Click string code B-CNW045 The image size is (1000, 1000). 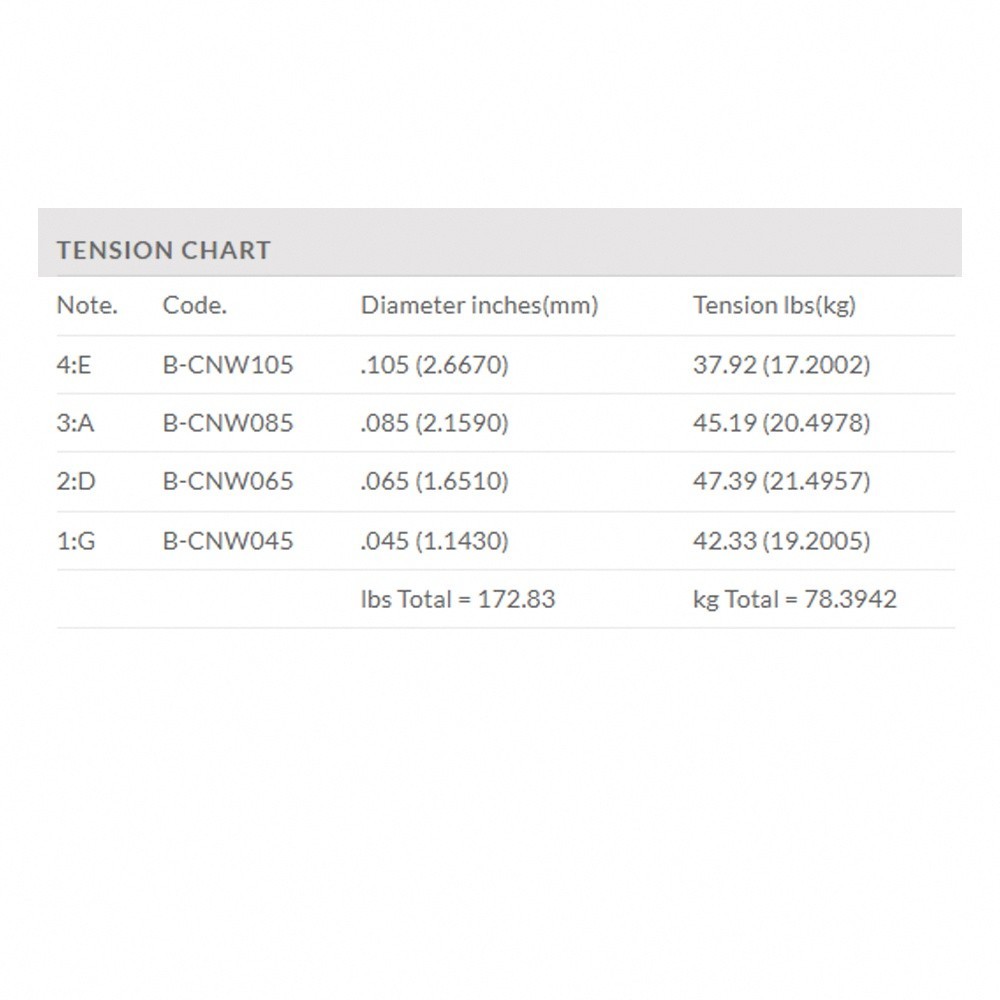228,541
